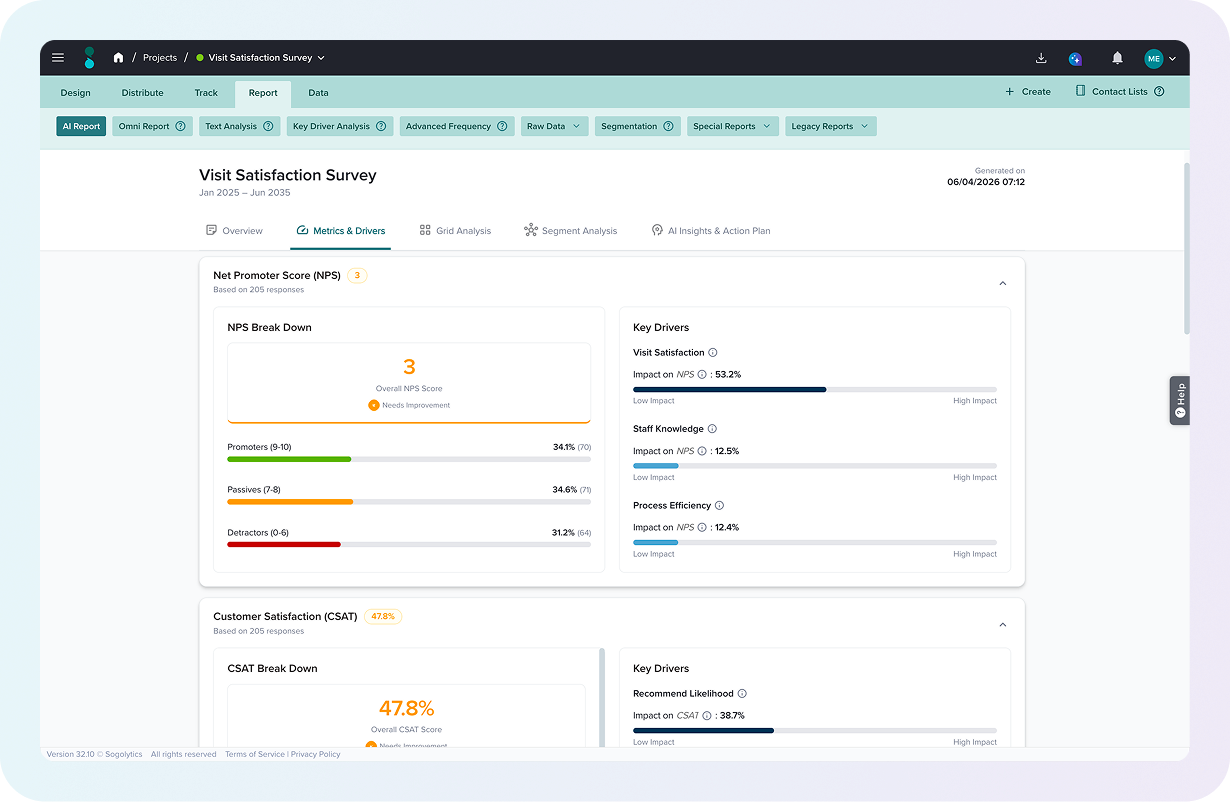Open the notifications bell
This screenshot has width=1230, height=802.
point(1117,58)
